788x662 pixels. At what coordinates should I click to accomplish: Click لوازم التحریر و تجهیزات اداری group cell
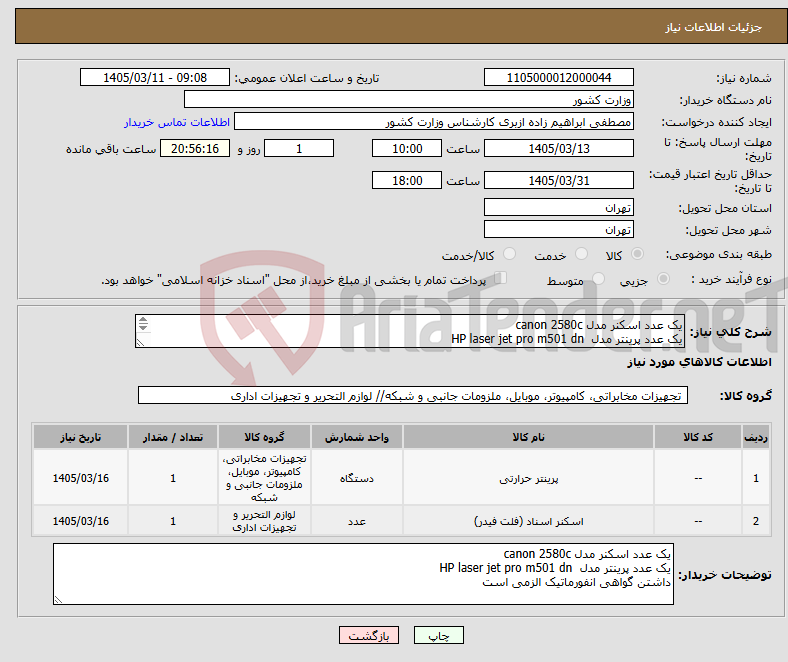click(x=264, y=521)
